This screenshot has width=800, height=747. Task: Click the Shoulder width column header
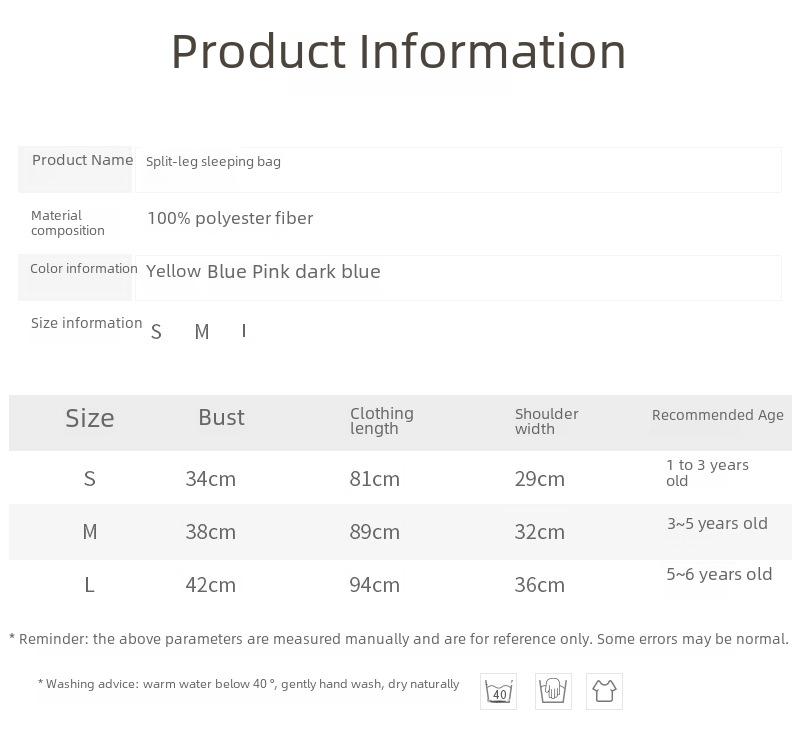pos(546,421)
